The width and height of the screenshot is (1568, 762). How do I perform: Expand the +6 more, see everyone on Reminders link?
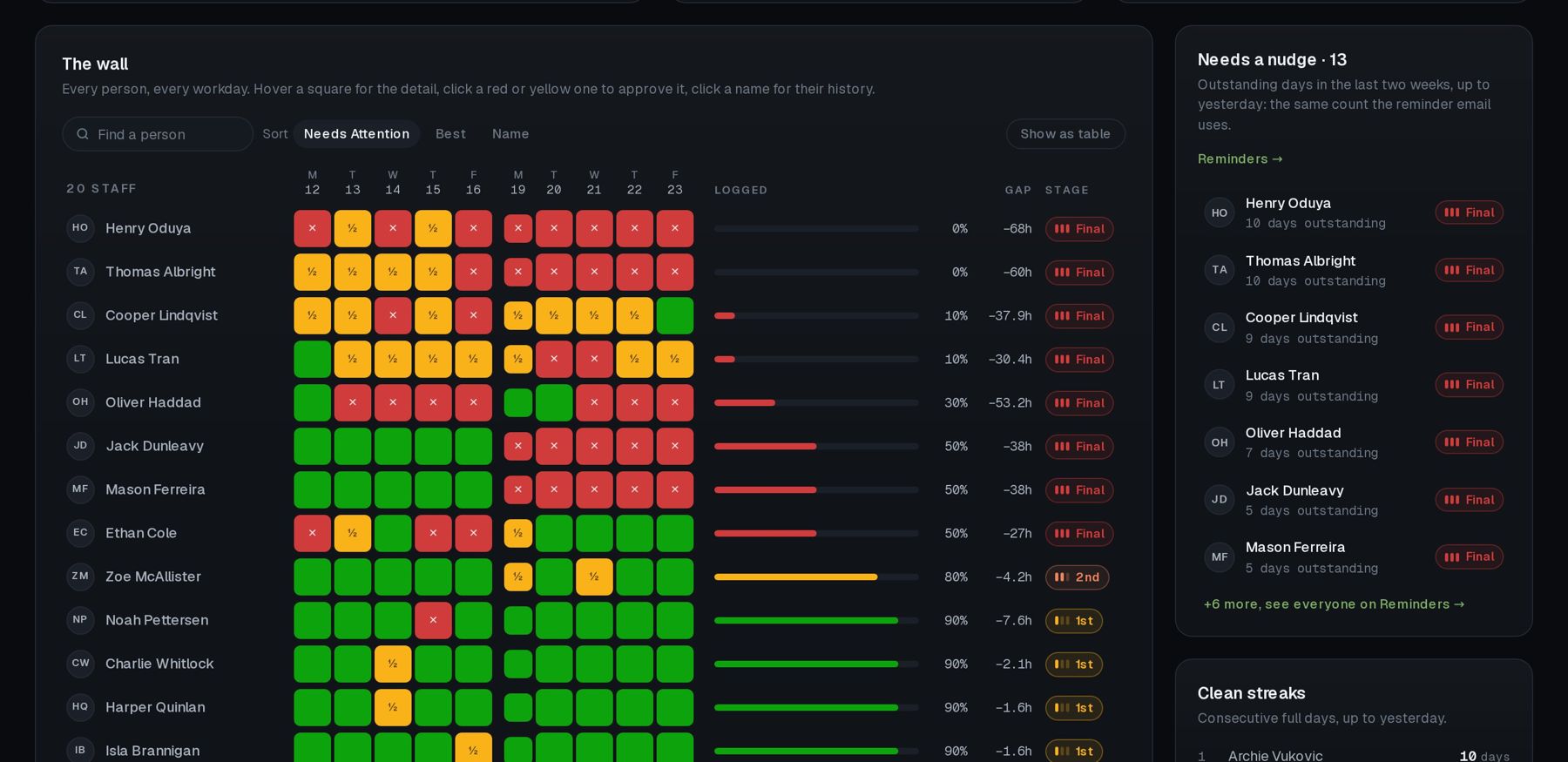pyautogui.click(x=1334, y=604)
